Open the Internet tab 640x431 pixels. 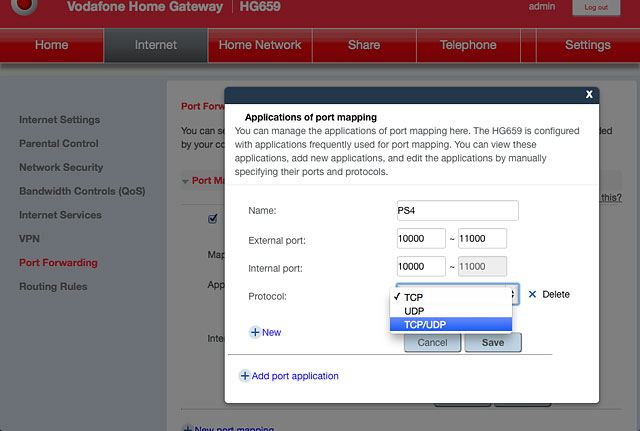[156, 45]
